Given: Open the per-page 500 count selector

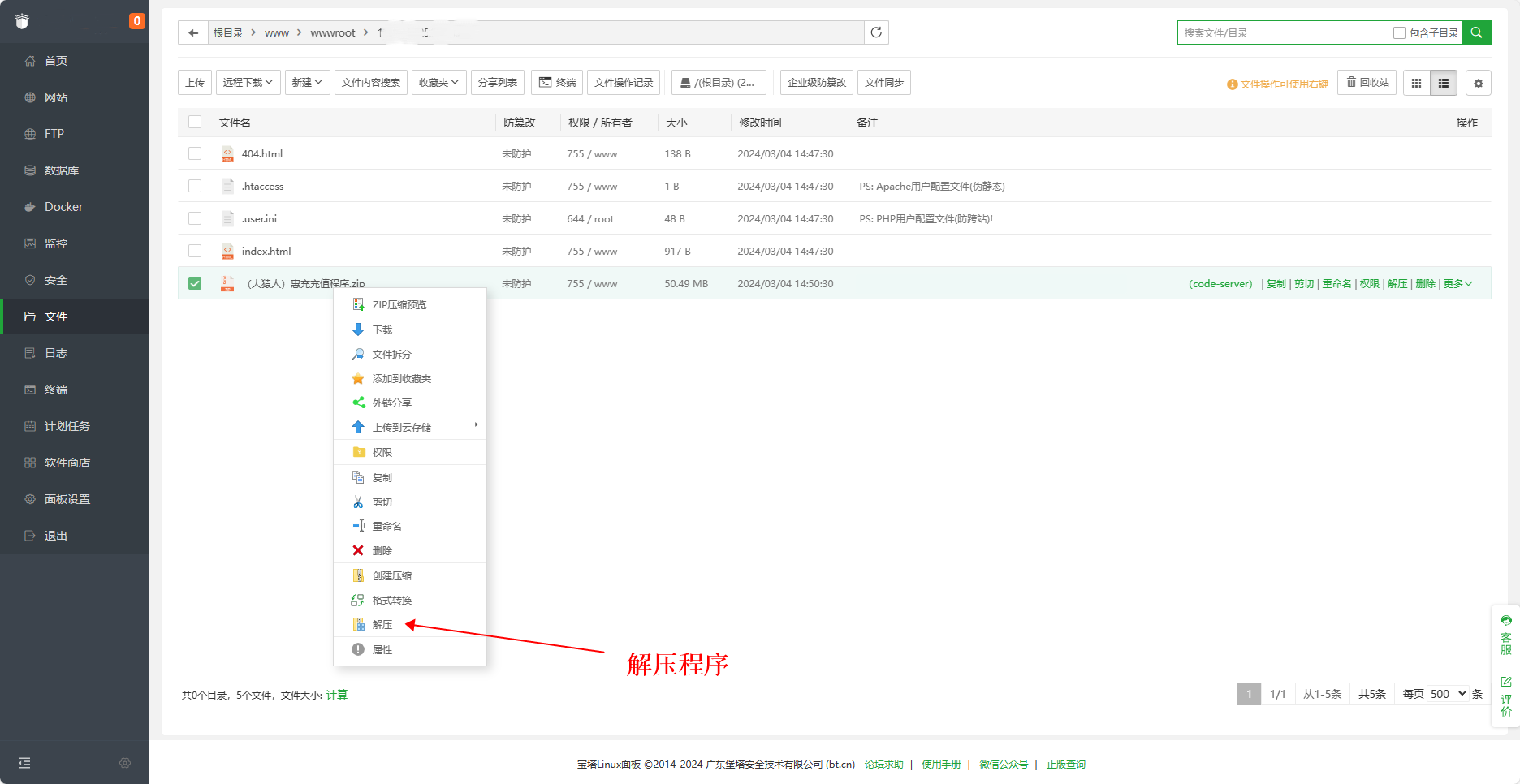Looking at the screenshot, I should (1447, 694).
